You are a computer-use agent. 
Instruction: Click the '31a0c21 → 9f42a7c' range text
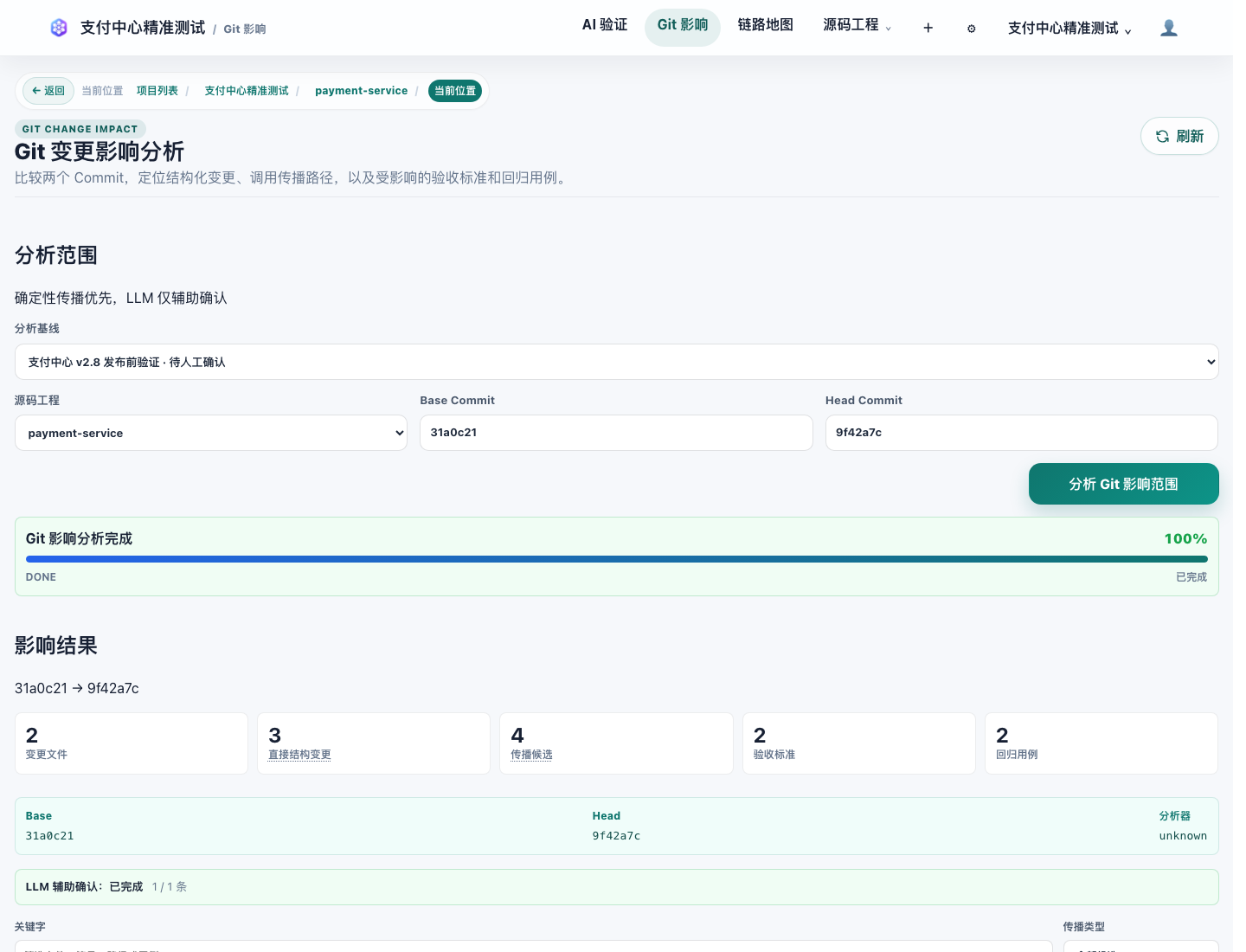click(x=77, y=688)
